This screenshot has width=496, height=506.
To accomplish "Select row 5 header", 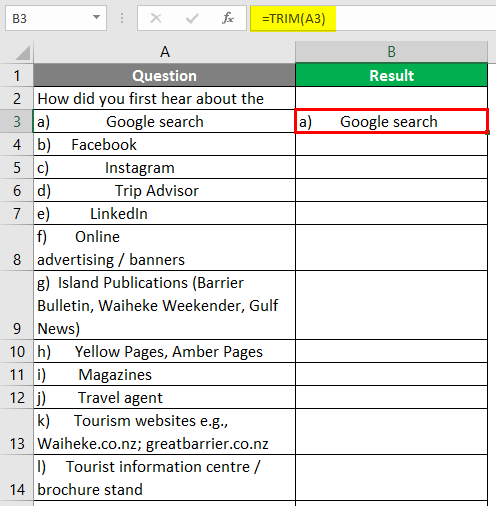I will pyautogui.click(x=17, y=167).
